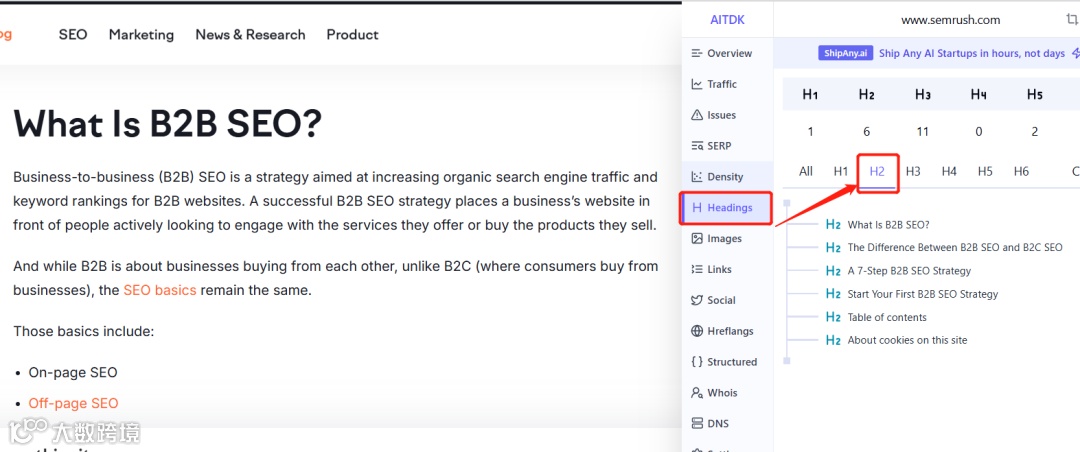This screenshot has height=452, width=1080.
Task: Select the H1 headings tab
Action: (841, 171)
